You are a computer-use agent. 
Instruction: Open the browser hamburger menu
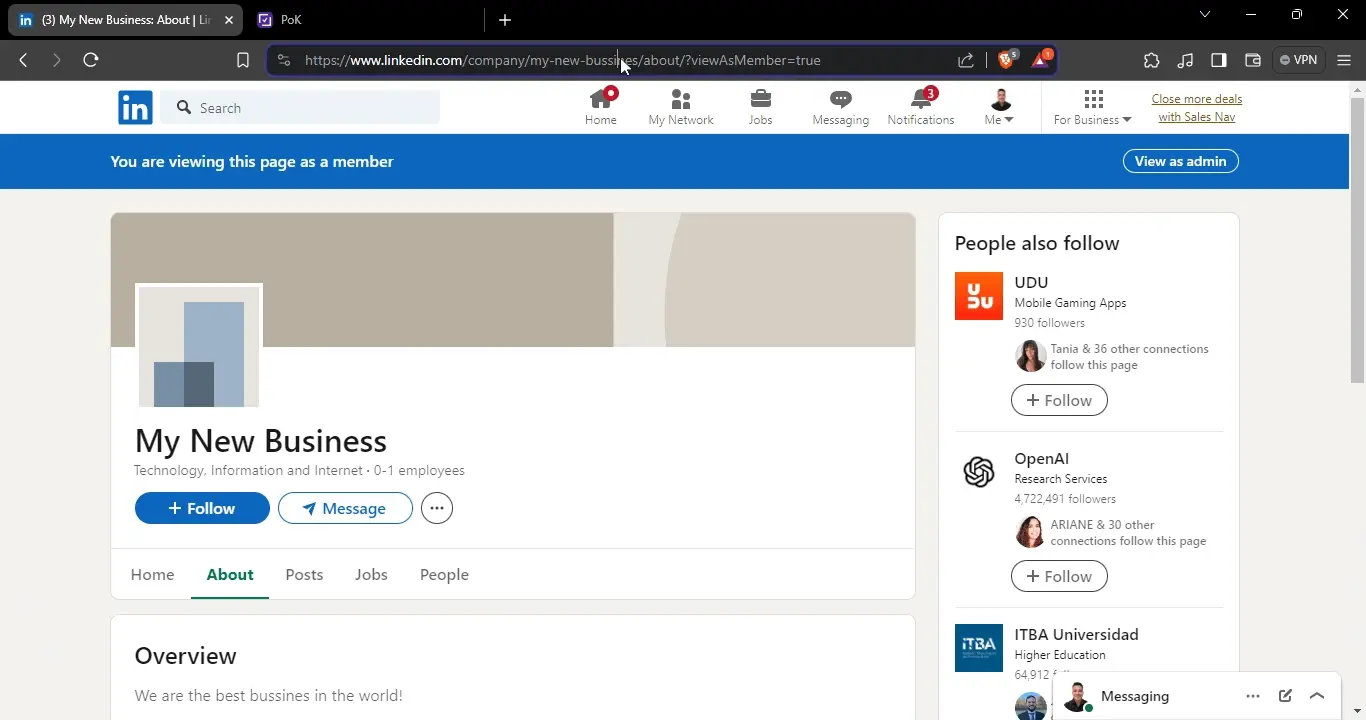pos(1344,60)
